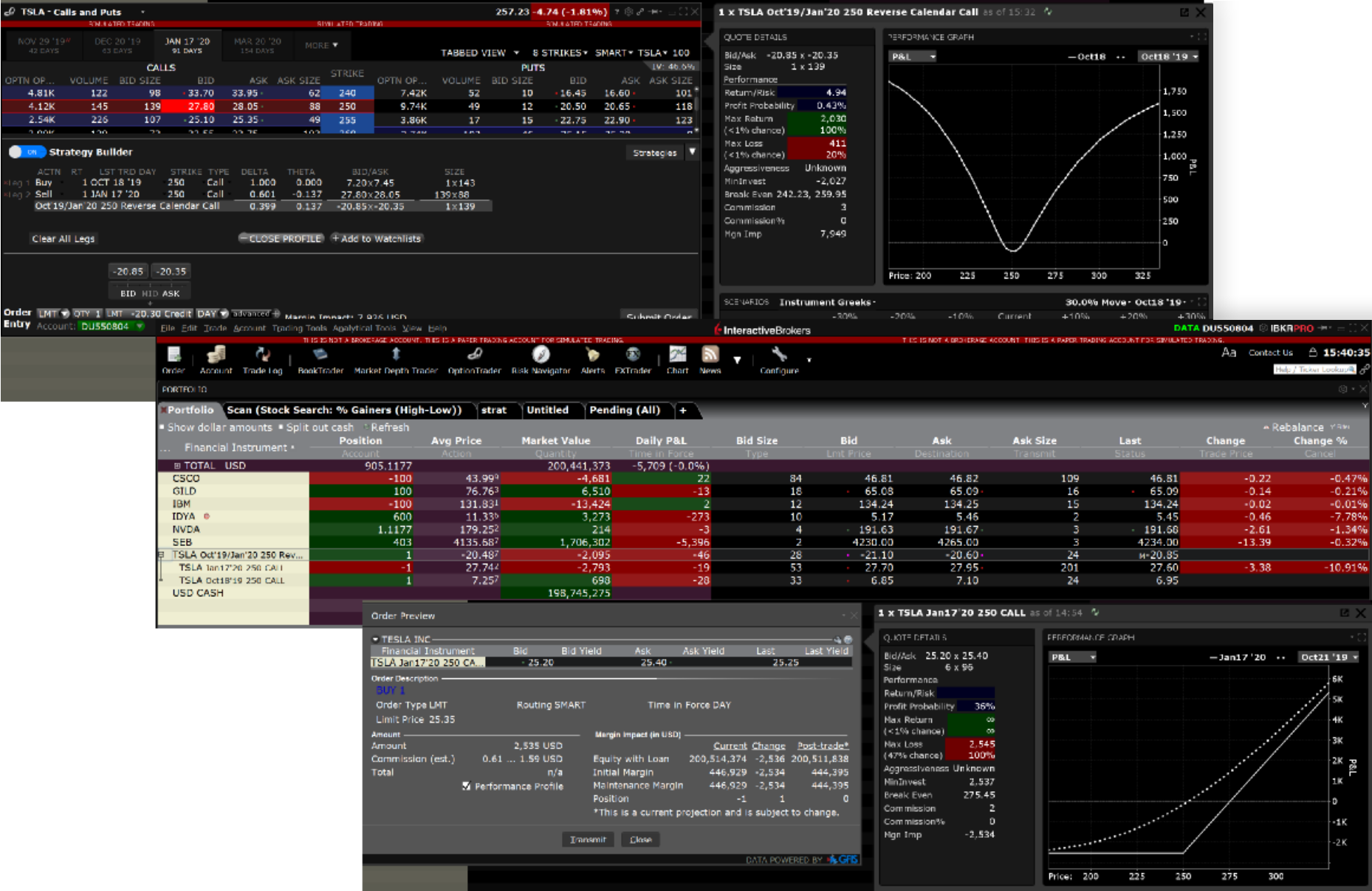Click the -20.85 bid price button
1372x891 pixels.
click(x=128, y=271)
